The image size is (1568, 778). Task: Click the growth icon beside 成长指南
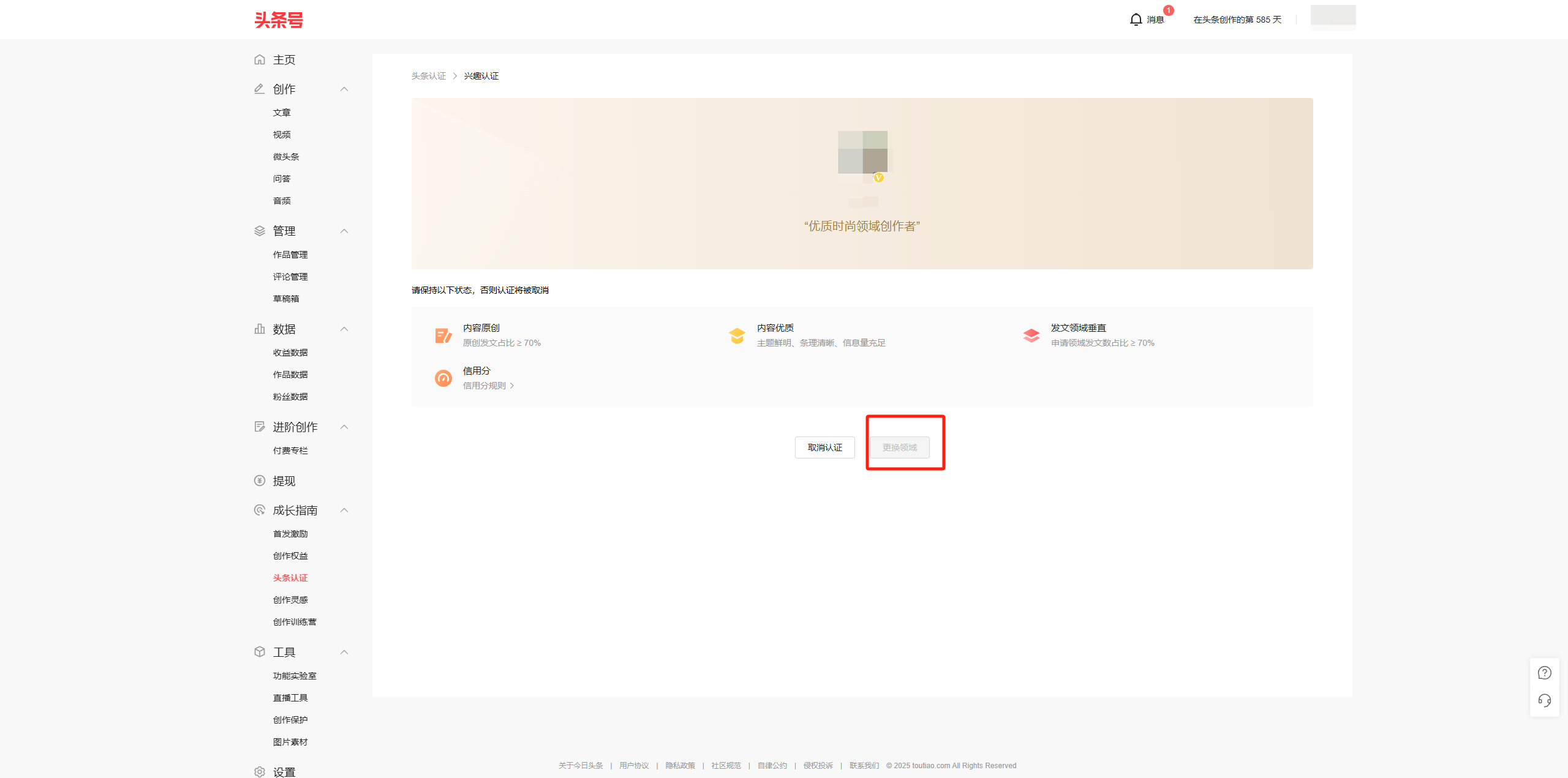(x=260, y=510)
